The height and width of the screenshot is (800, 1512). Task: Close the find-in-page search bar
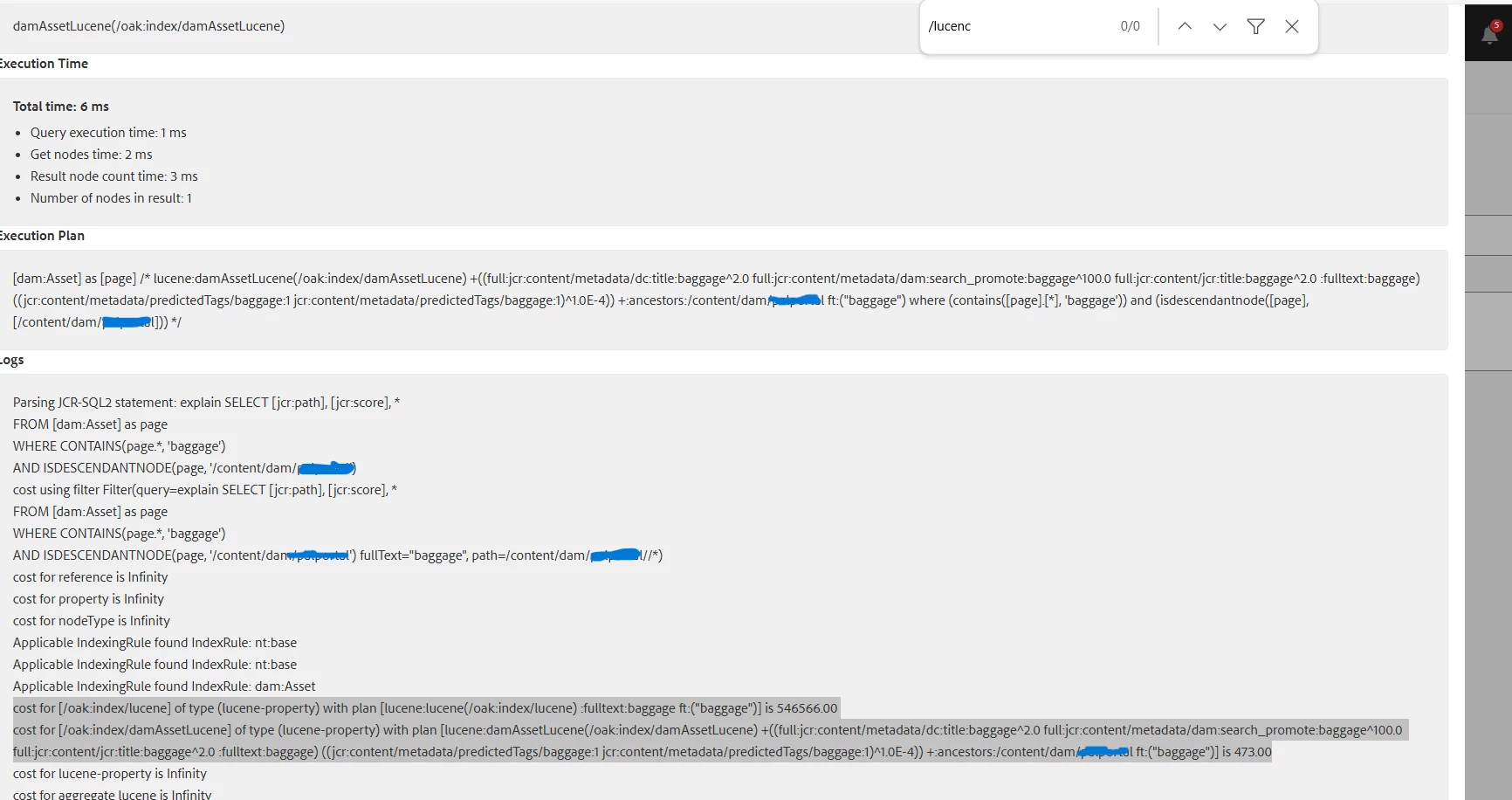click(x=1292, y=26)
